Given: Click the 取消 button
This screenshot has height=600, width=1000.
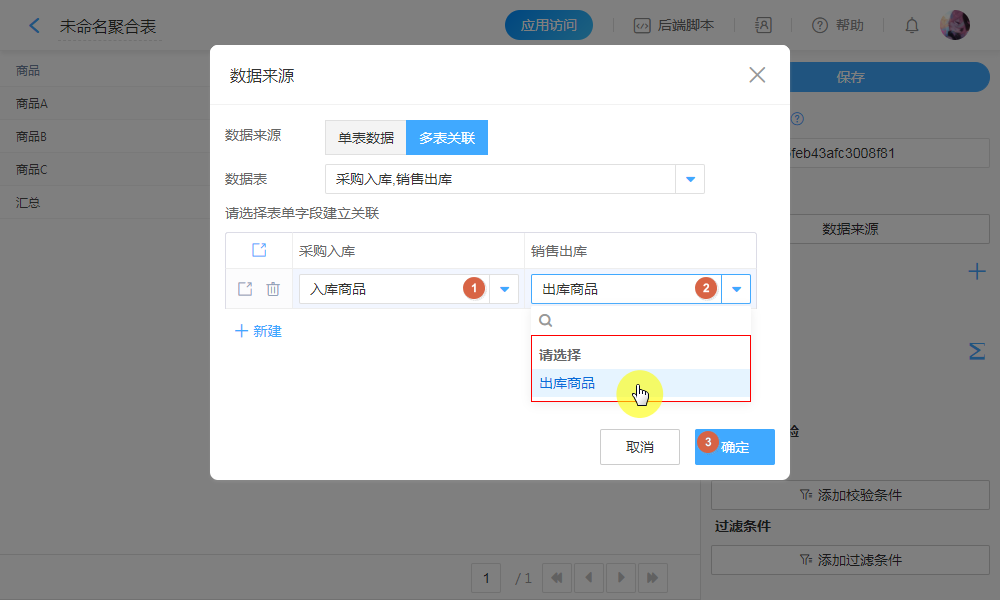Looking at the screenshot, I should [x=640, y=447].
